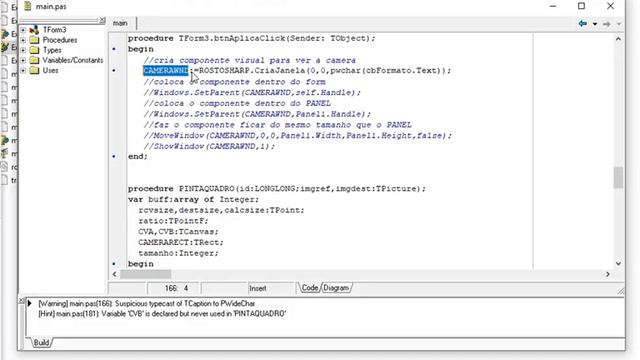The image size is (640, 360).
Task: Click the Procedures folder icon
Action: point(35,40)
